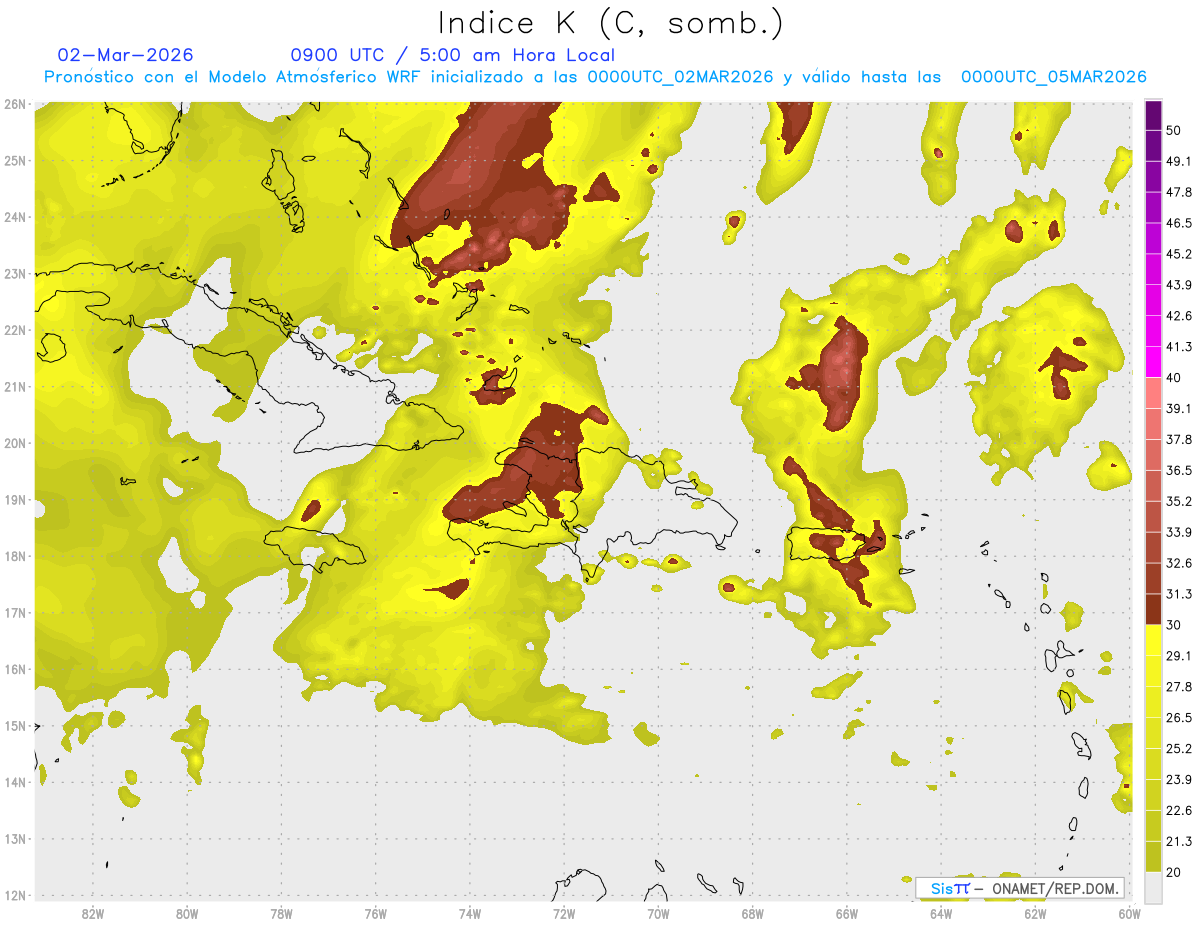This screenshot has height=927, width=1200.
Task: Click the colorbar label '45.2'
Action: point(1178,254)
